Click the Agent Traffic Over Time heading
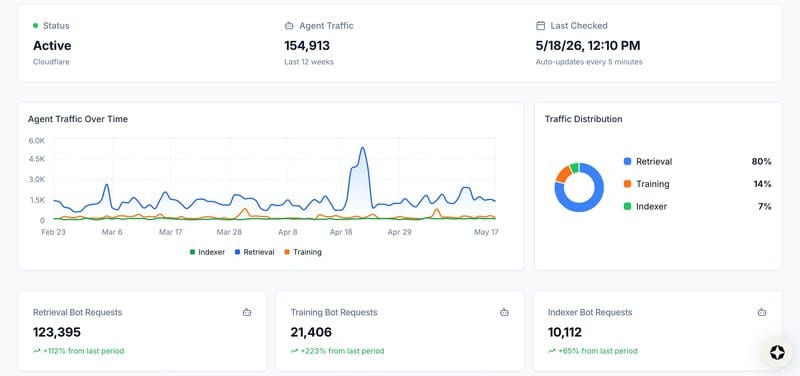Image resolution: width=800 pixels, height=376 pixels. click(x=78, y=119)
